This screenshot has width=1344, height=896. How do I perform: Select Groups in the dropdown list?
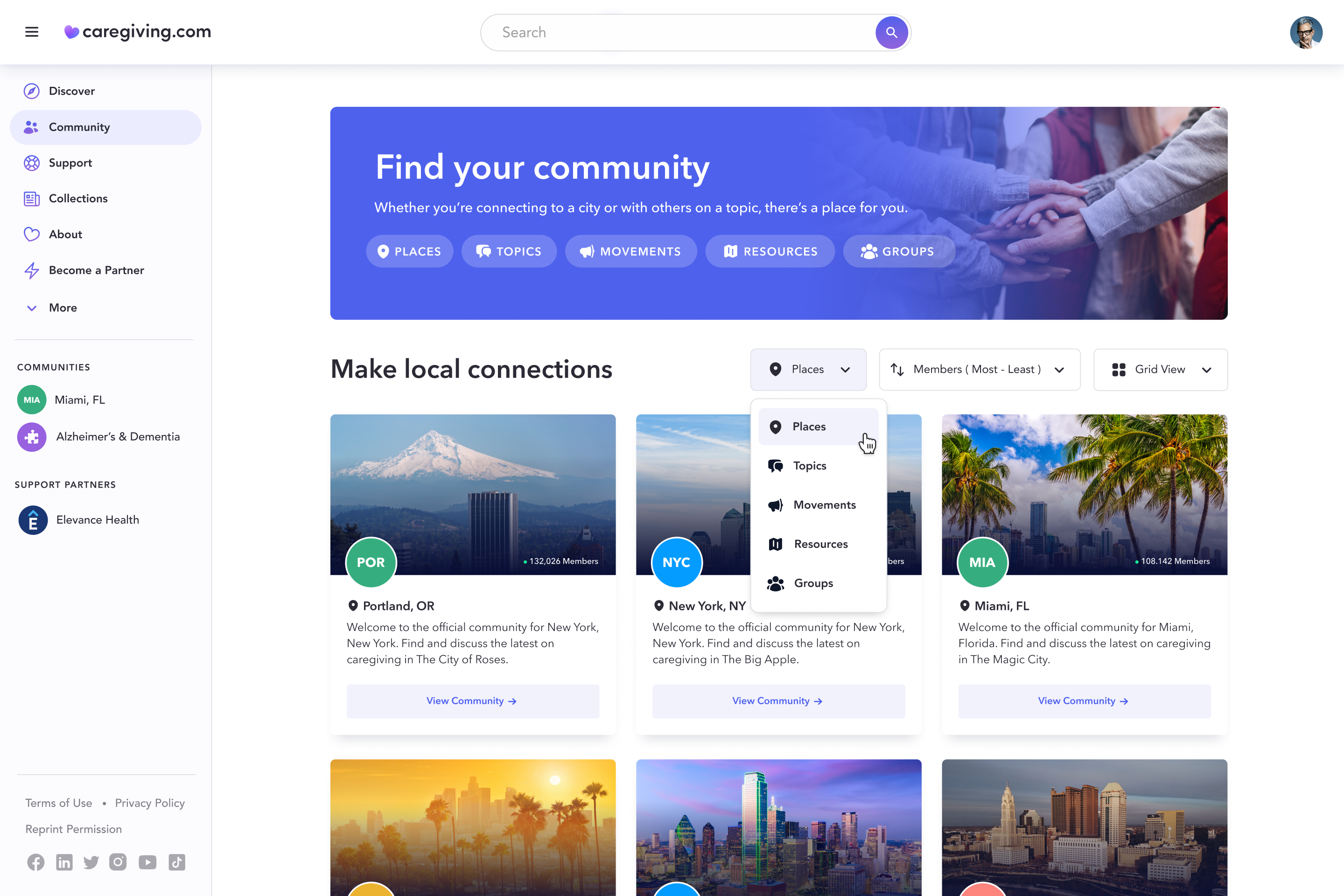point(818,583)
